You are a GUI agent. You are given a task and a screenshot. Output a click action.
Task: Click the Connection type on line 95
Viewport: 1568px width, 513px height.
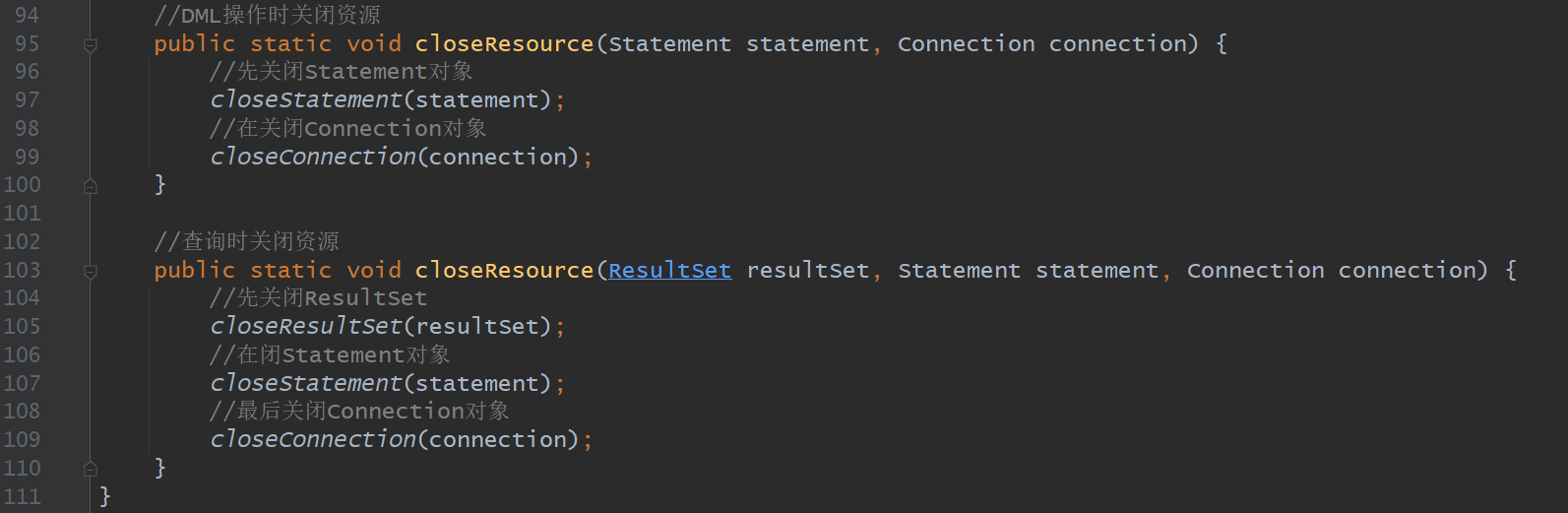tap(966, 44)
